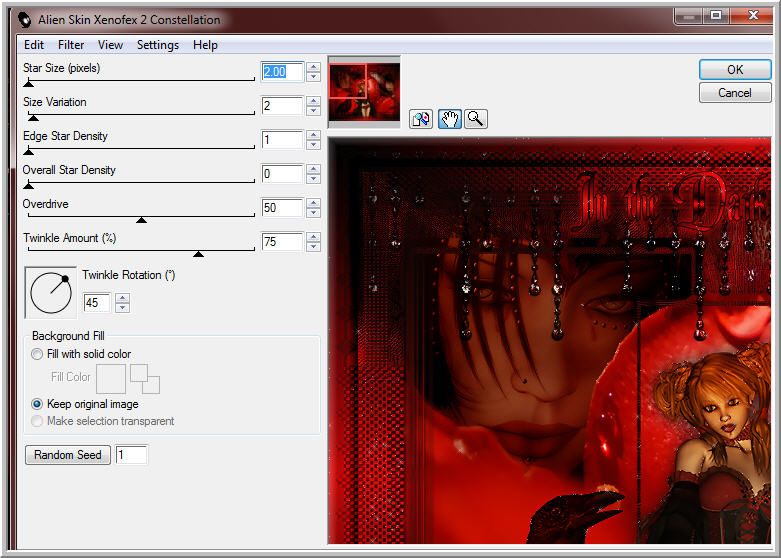Increase Size Variation with up arrow
781x558 pixels.
(x=313, y=101)
